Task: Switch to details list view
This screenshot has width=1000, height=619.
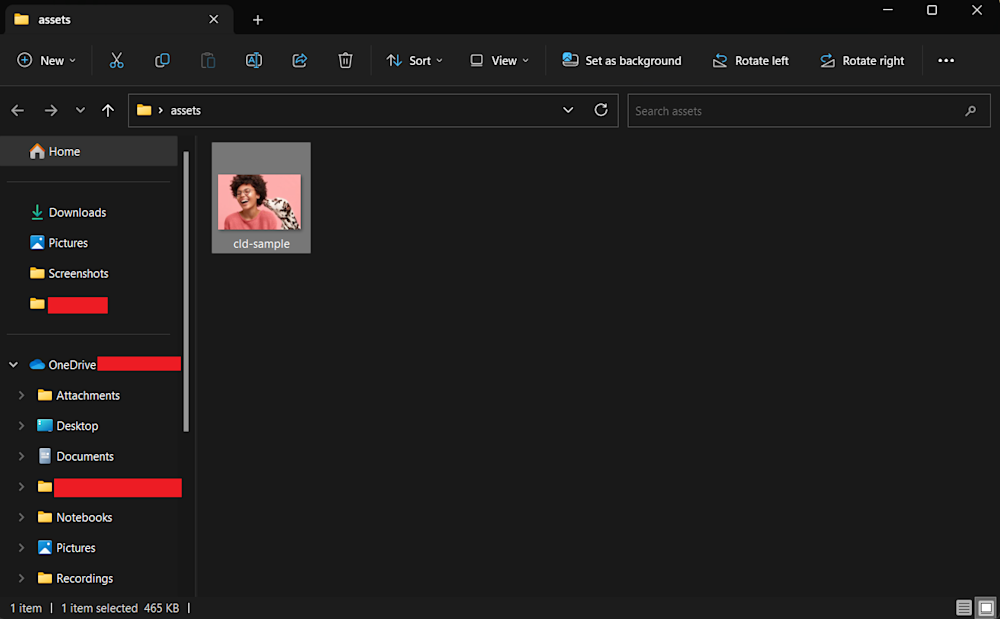Action: [x=964, y=608]
